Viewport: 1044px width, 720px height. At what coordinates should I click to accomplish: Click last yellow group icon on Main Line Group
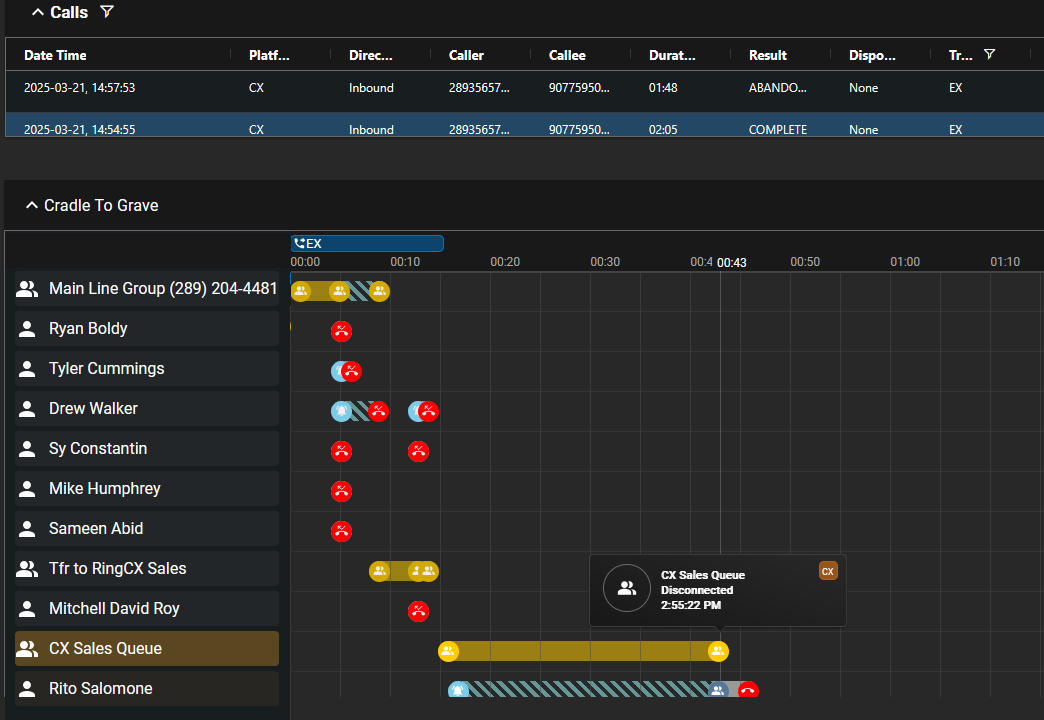click(x=380, y=291)
